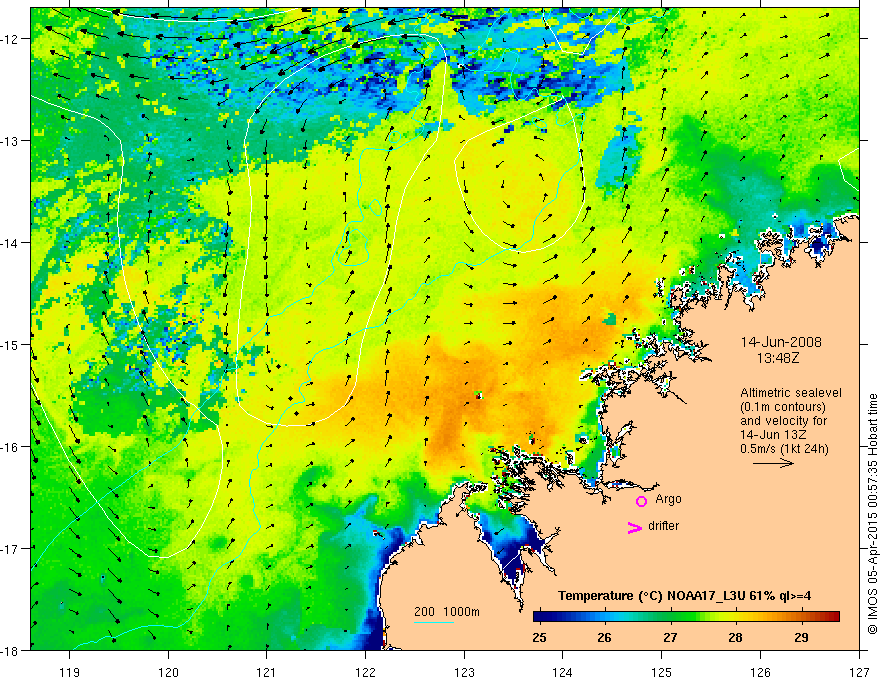Click the '(0.1m contours)' legend line
This screenshot has height=680, width=880.
[783, 407]
